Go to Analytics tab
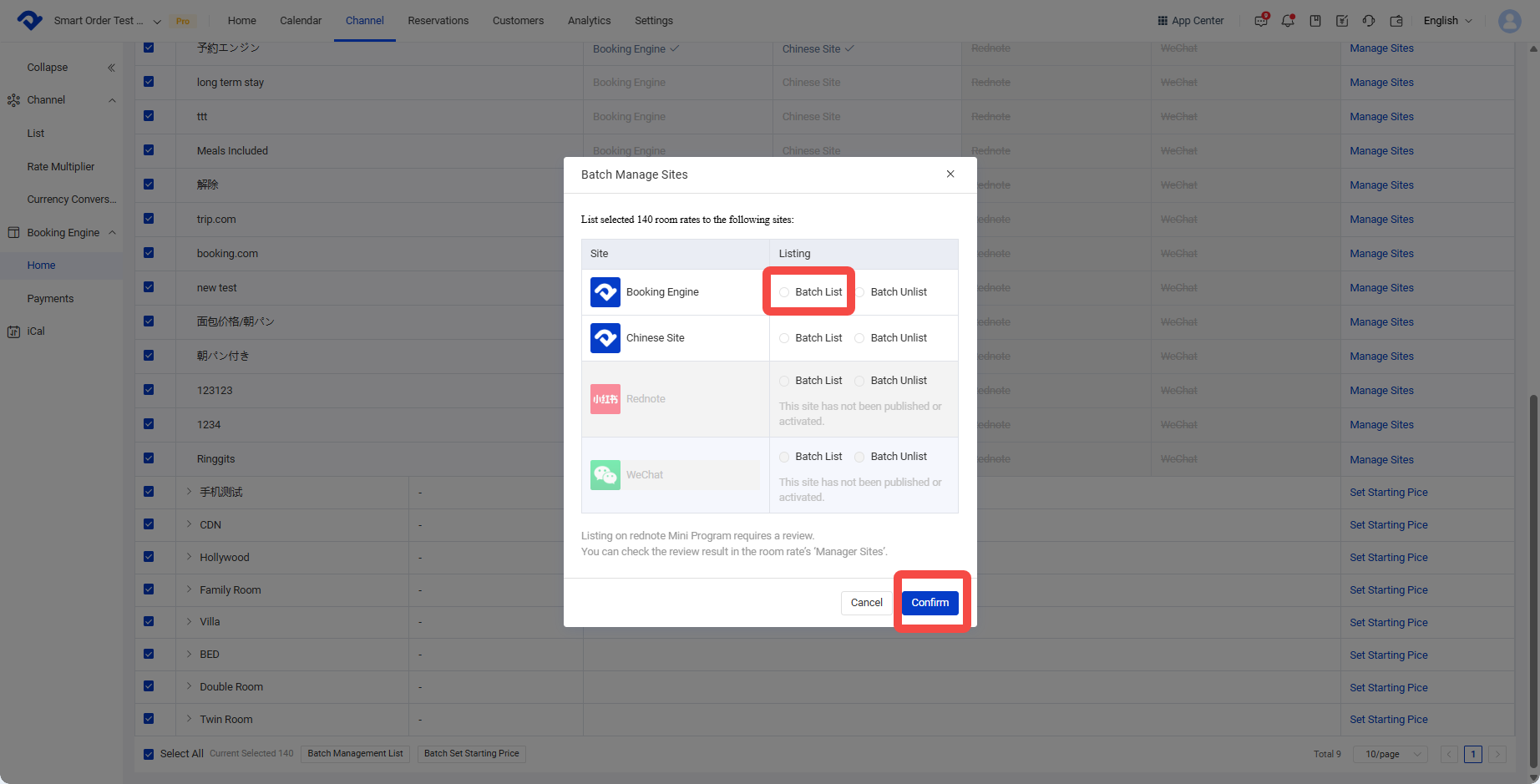 590,21
